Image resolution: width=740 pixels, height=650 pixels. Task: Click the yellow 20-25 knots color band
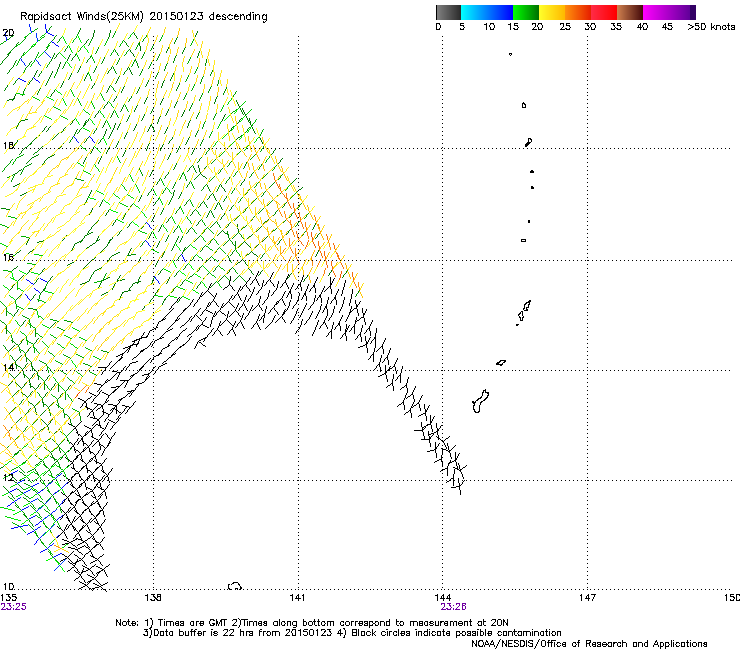tap(552, 12)
